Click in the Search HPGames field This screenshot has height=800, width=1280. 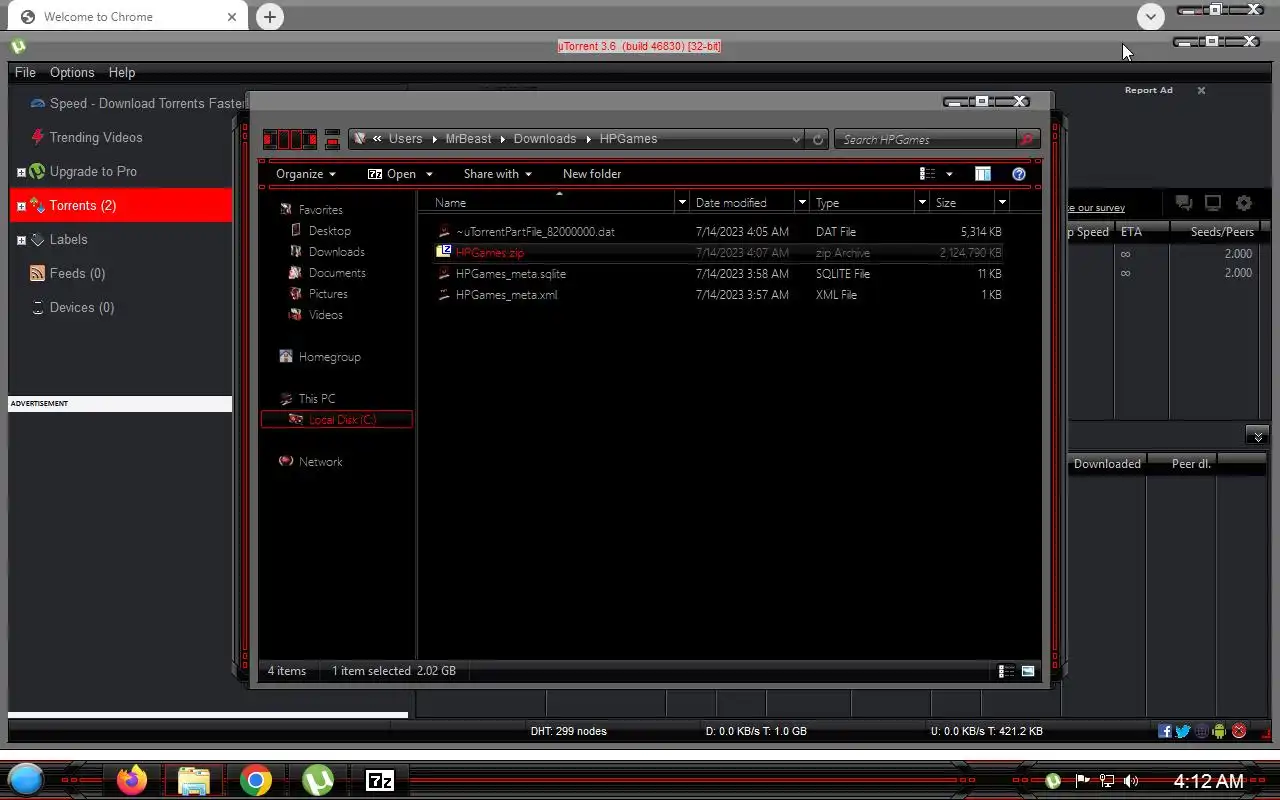tap(927, 139)
